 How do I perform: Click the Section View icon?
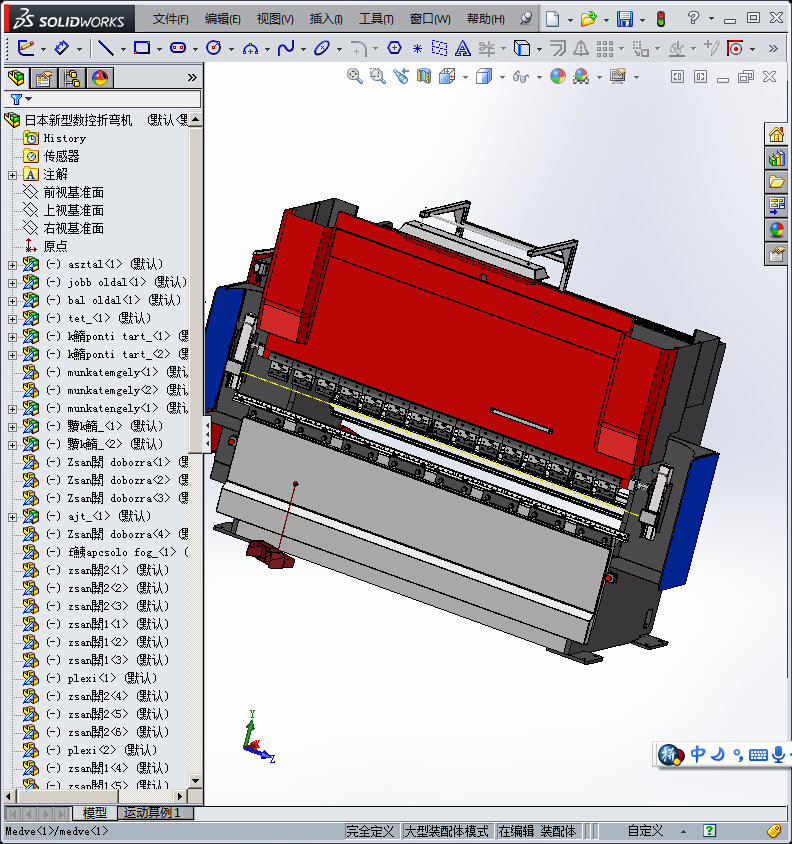click(424, 76)
